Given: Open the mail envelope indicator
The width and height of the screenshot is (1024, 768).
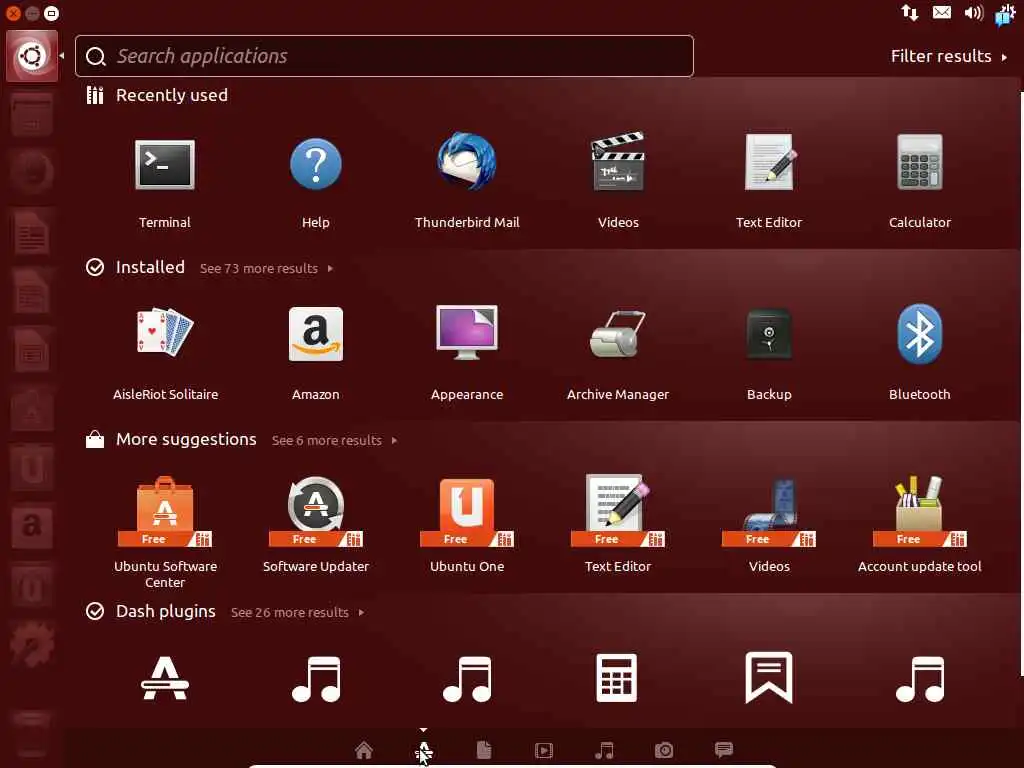Looking at the screenshot, I should pos(942,12).
